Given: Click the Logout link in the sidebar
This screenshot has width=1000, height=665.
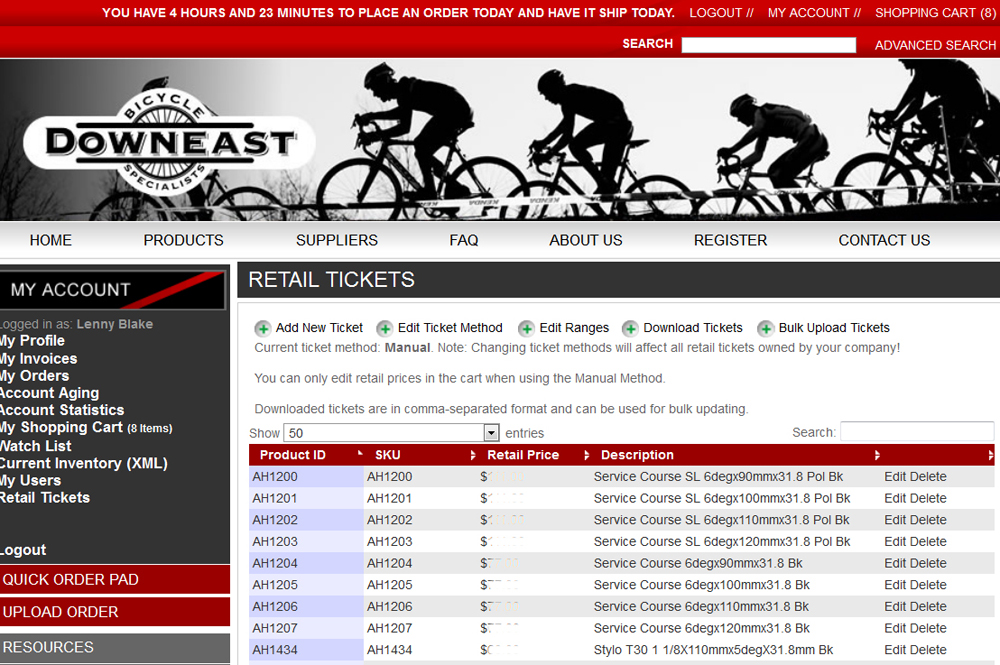Looking at the screenshot, I should pos(22,549).
